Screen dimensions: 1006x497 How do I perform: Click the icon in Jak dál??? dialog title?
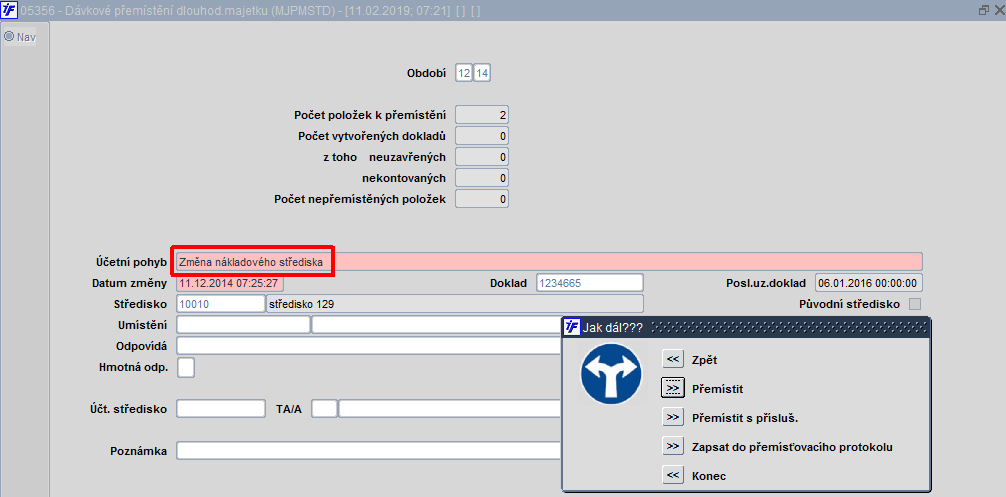pyautogui.click(x=572, y=327)
